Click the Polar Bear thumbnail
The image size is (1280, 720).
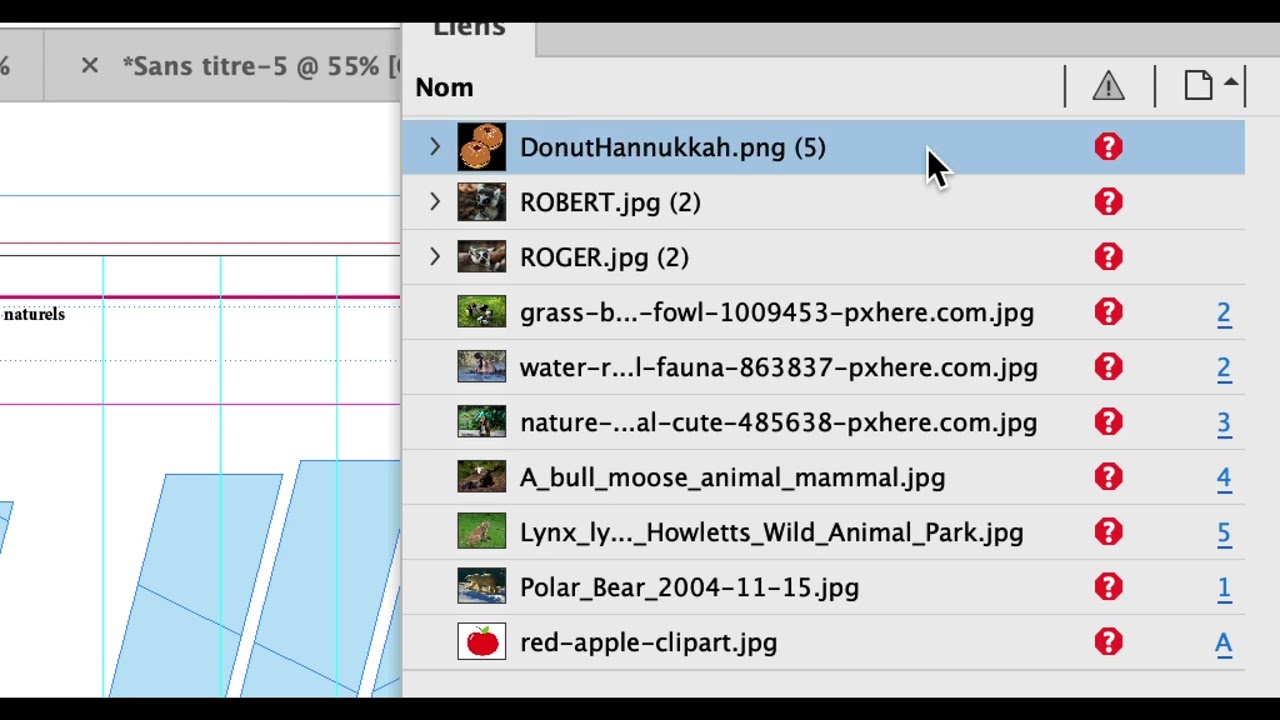click(x=482, y=587)
